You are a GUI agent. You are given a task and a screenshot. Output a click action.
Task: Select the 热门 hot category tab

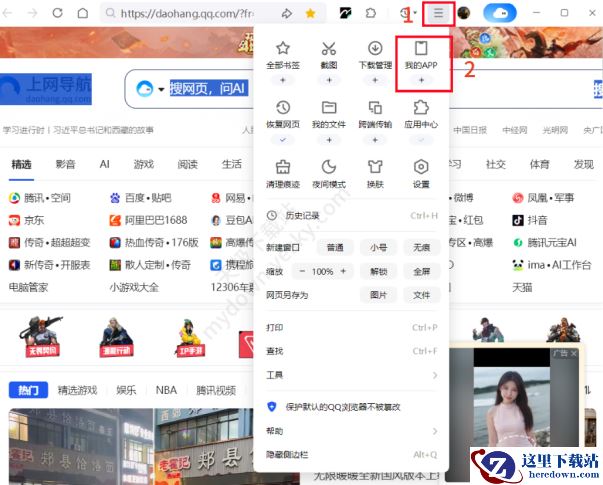tap(28, 390)
